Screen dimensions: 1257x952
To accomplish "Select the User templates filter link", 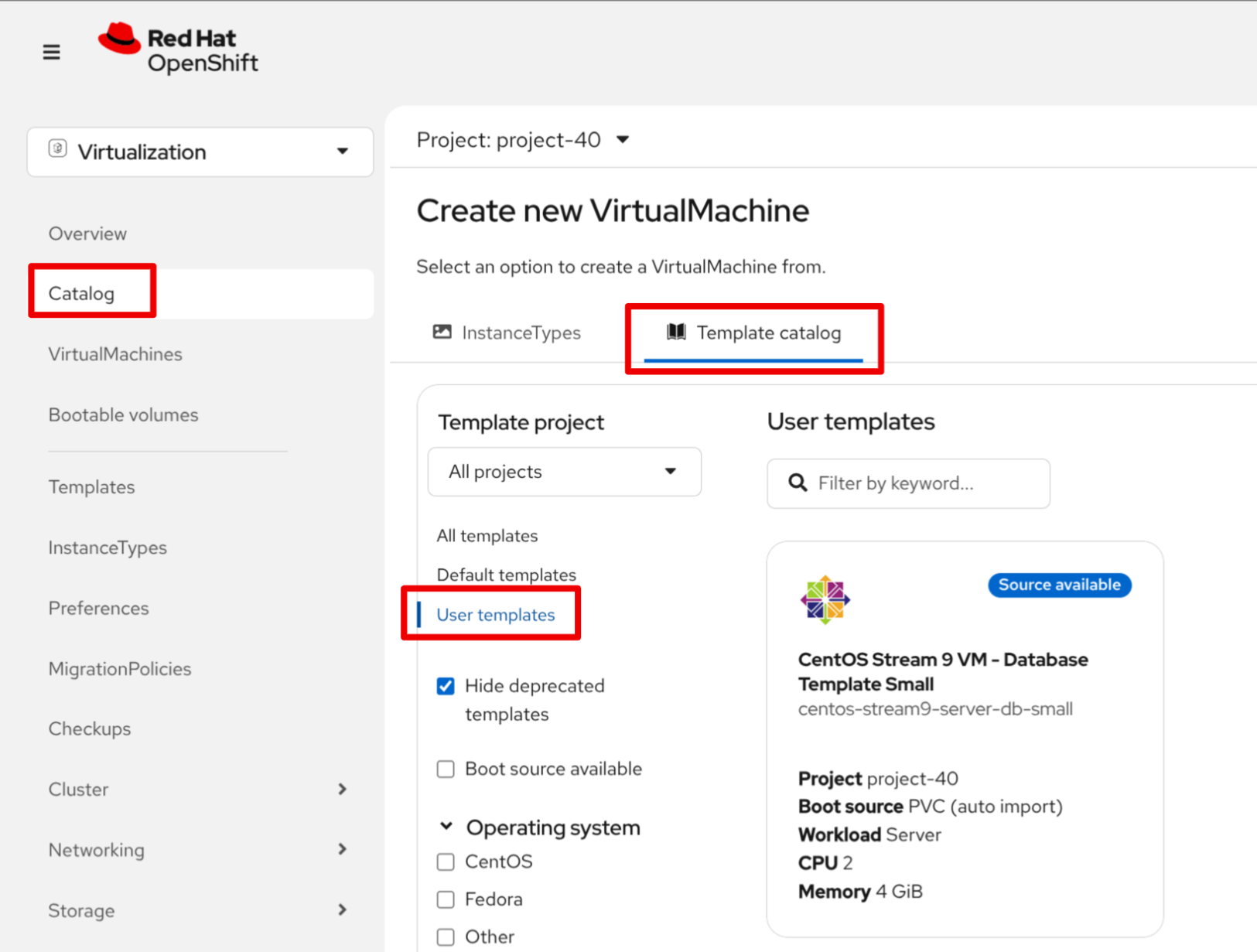I will [x=495, y=614].
